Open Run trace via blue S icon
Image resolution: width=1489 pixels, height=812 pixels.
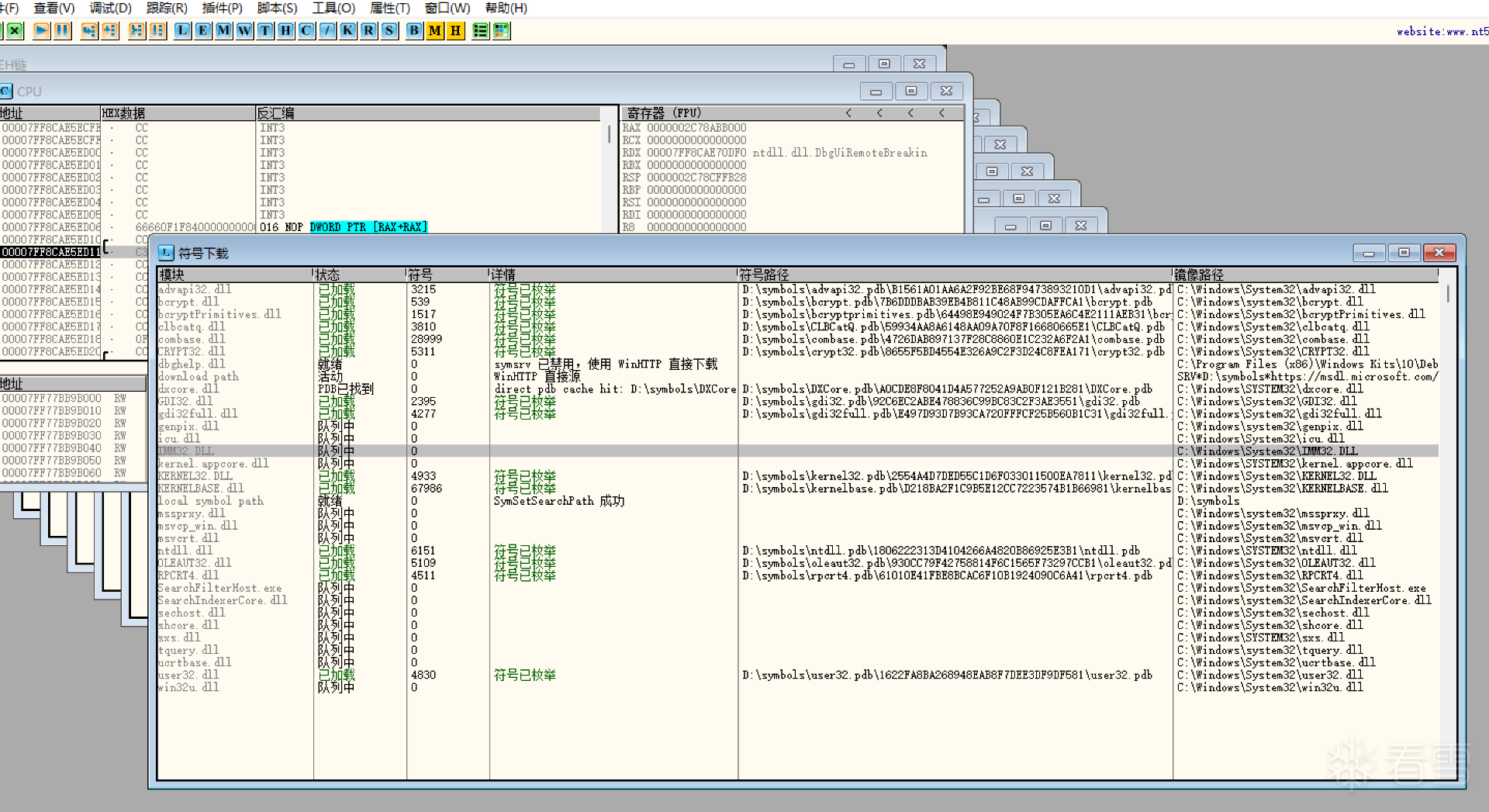coord(389,30)
